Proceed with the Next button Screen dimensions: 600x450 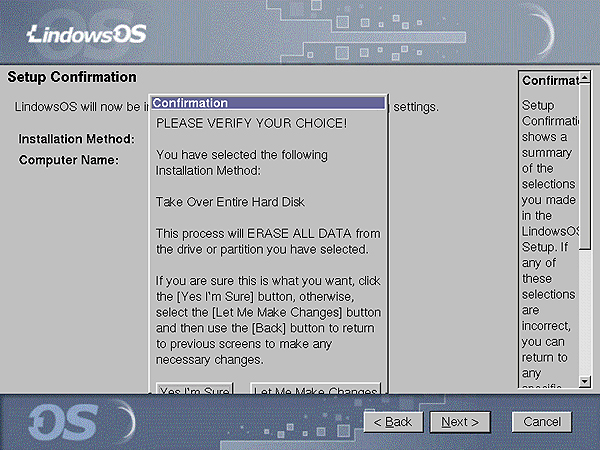point(460,422)
